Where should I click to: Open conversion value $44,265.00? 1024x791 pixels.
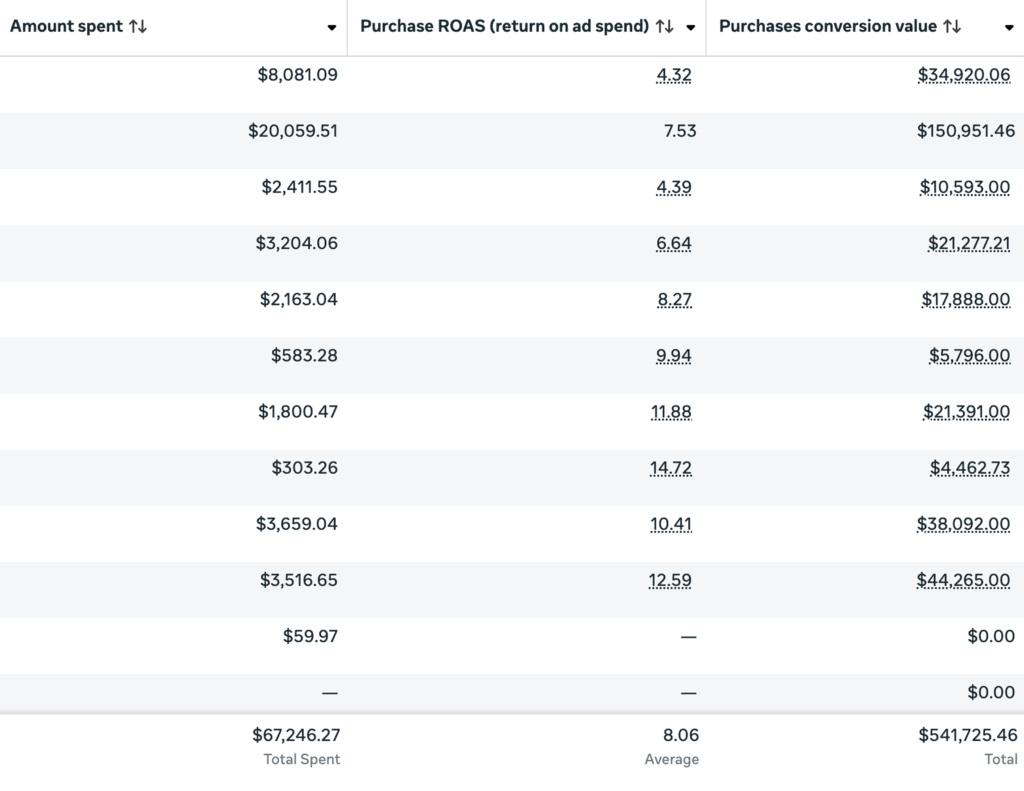click(963, 580)
